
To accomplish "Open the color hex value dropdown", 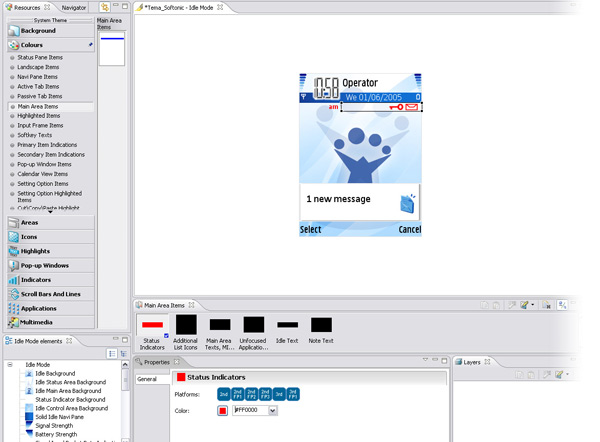I will [272, 411].
